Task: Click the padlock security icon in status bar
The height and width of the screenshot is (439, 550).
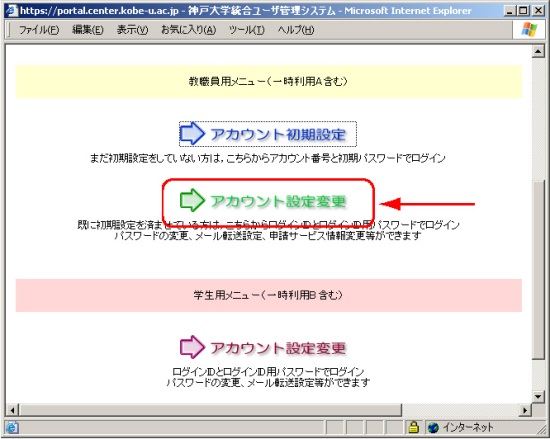Action: click(414, 427)
